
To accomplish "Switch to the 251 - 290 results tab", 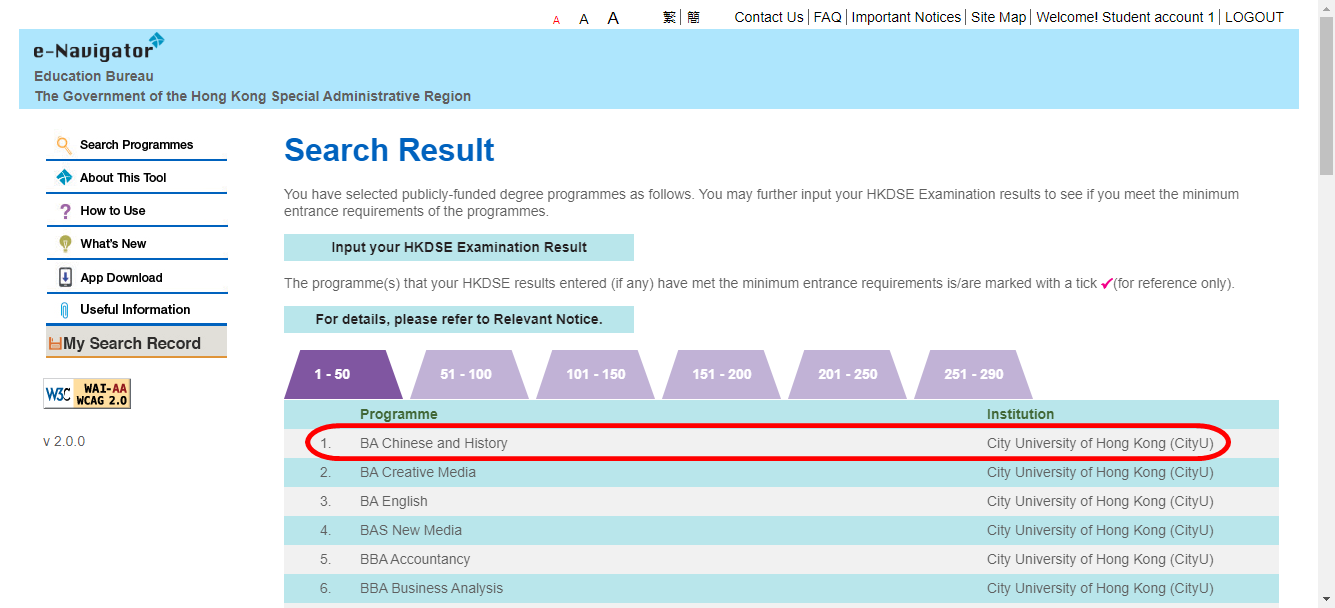I will pos(974,374).
